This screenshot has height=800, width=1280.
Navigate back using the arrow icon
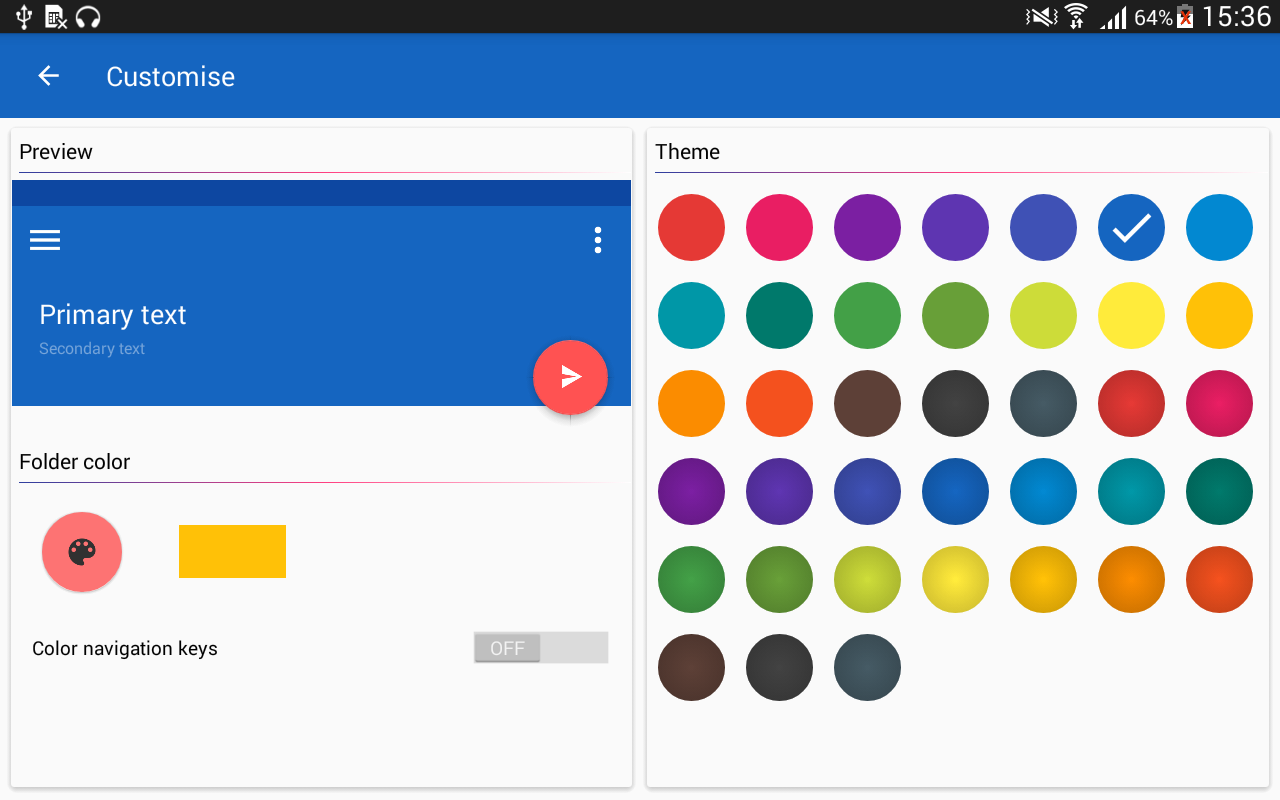[x=48, y=76]
